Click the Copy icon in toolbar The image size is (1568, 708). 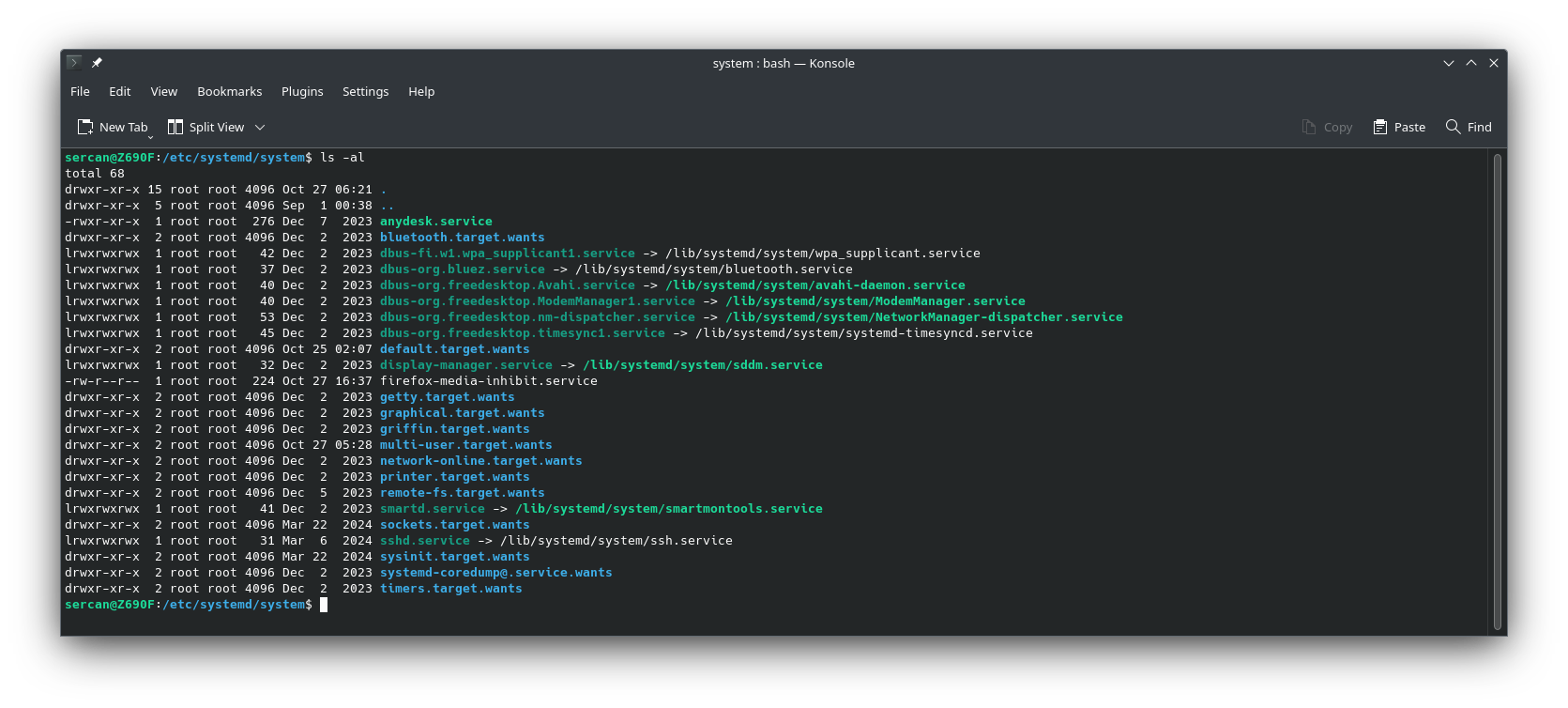pos(1309,127)
